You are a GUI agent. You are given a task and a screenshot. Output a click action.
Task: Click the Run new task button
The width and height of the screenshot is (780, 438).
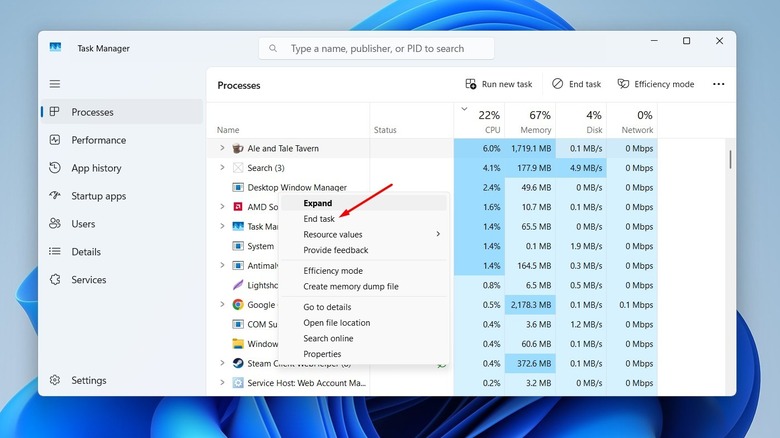point(498,85)
